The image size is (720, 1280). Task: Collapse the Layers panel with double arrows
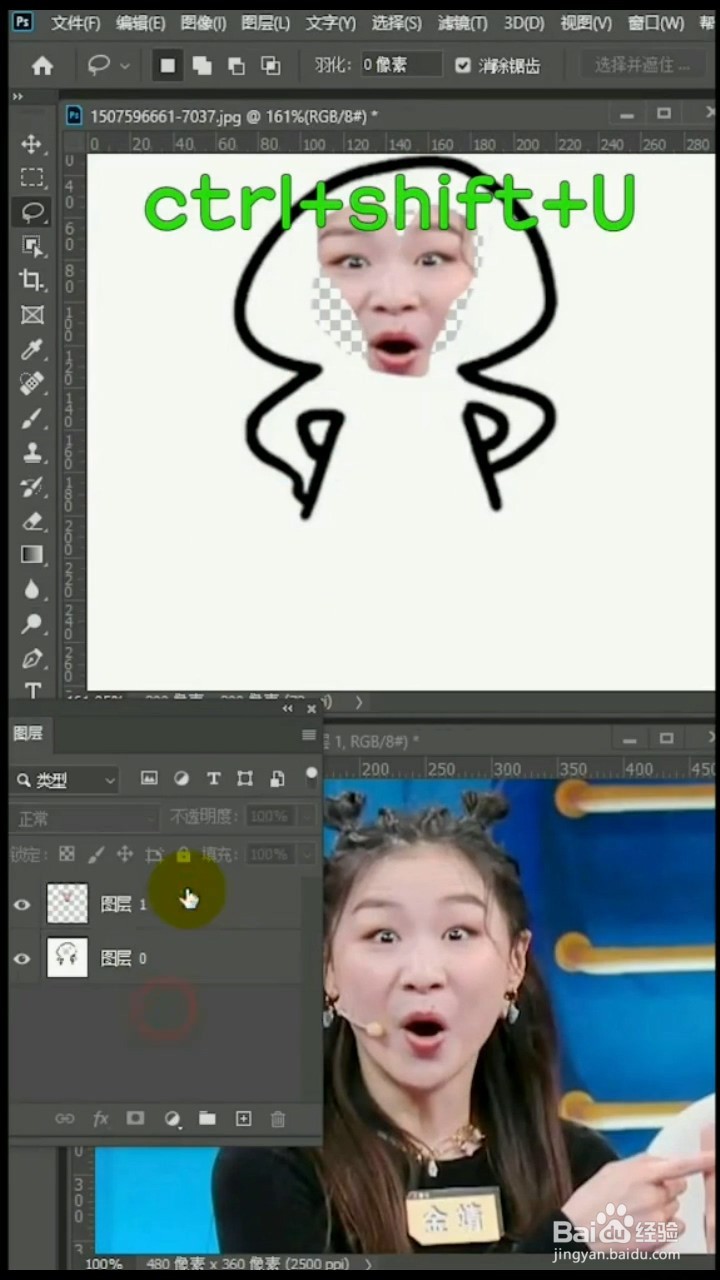[288, 708]
